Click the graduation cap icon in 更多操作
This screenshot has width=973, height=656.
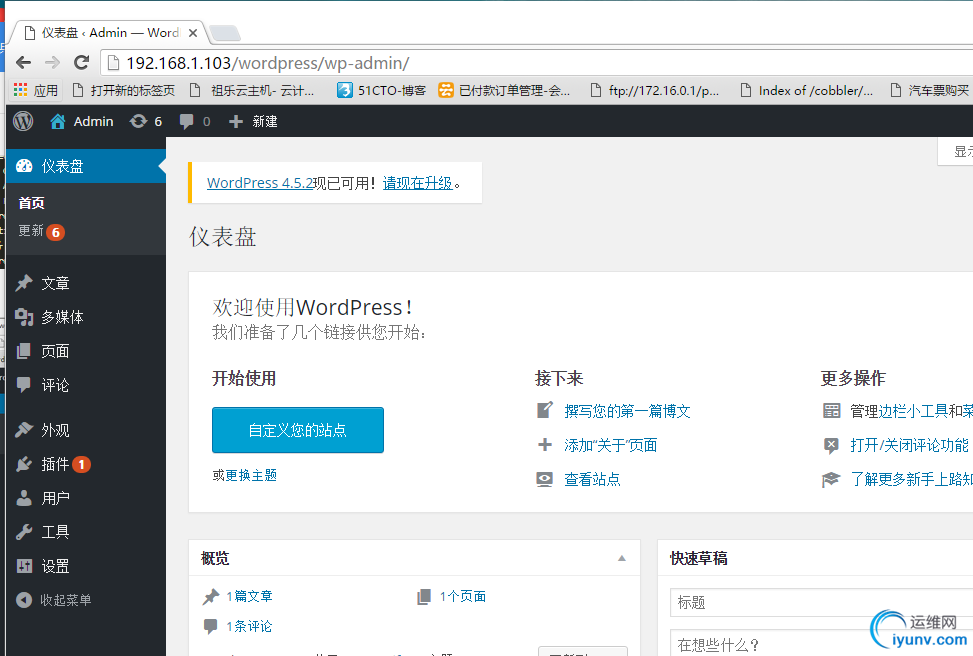click(x=832, y=479)
